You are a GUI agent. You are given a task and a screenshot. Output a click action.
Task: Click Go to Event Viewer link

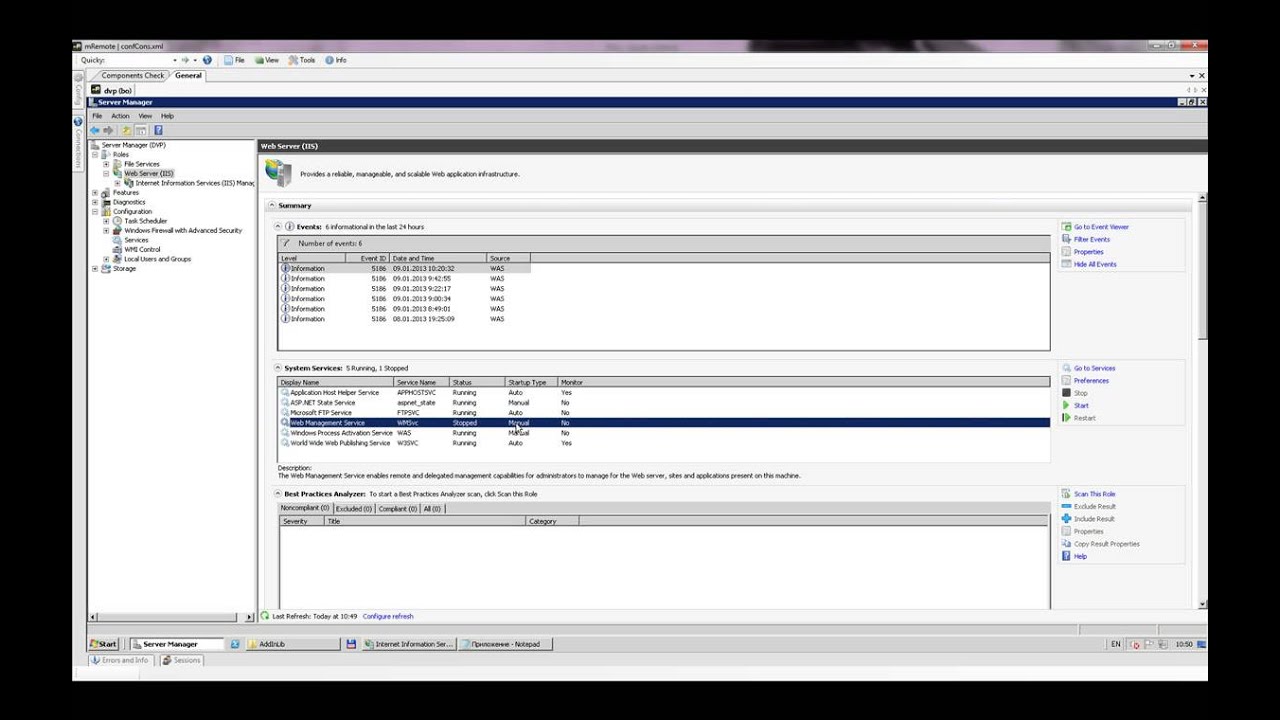[x=1101, y=227]
